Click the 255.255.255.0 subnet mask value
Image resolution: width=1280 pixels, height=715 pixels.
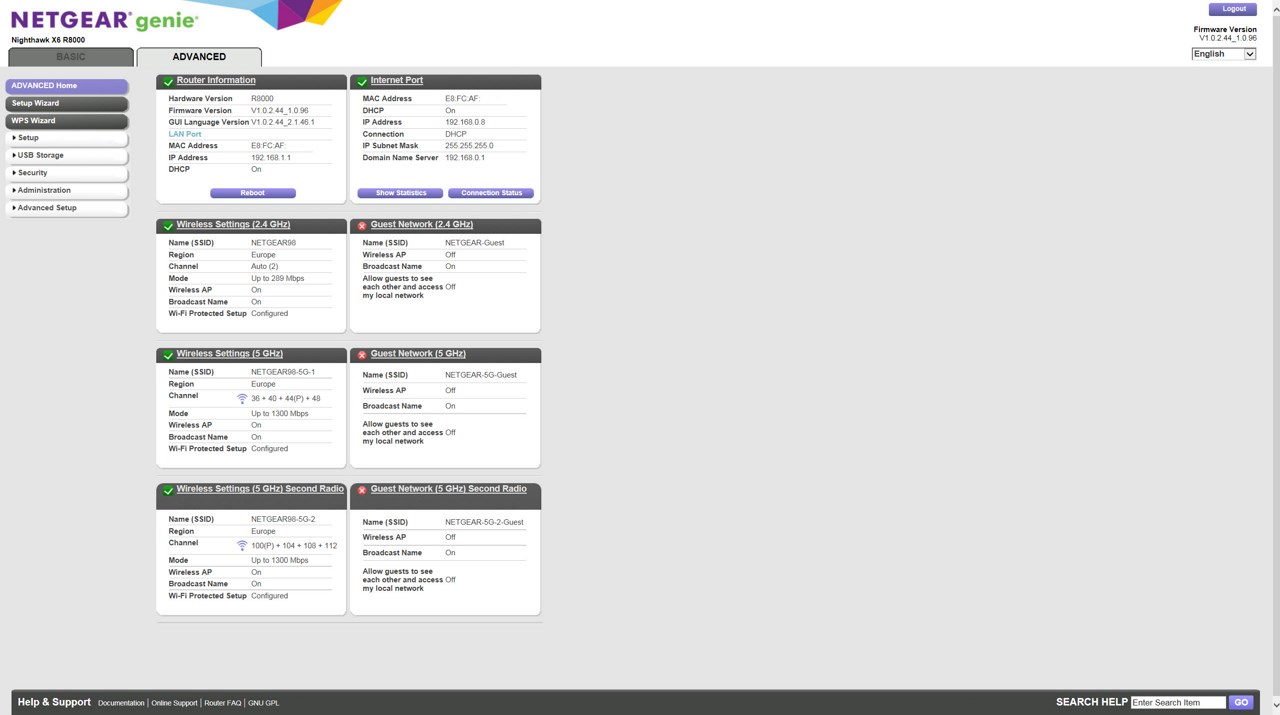click(469, 146)
